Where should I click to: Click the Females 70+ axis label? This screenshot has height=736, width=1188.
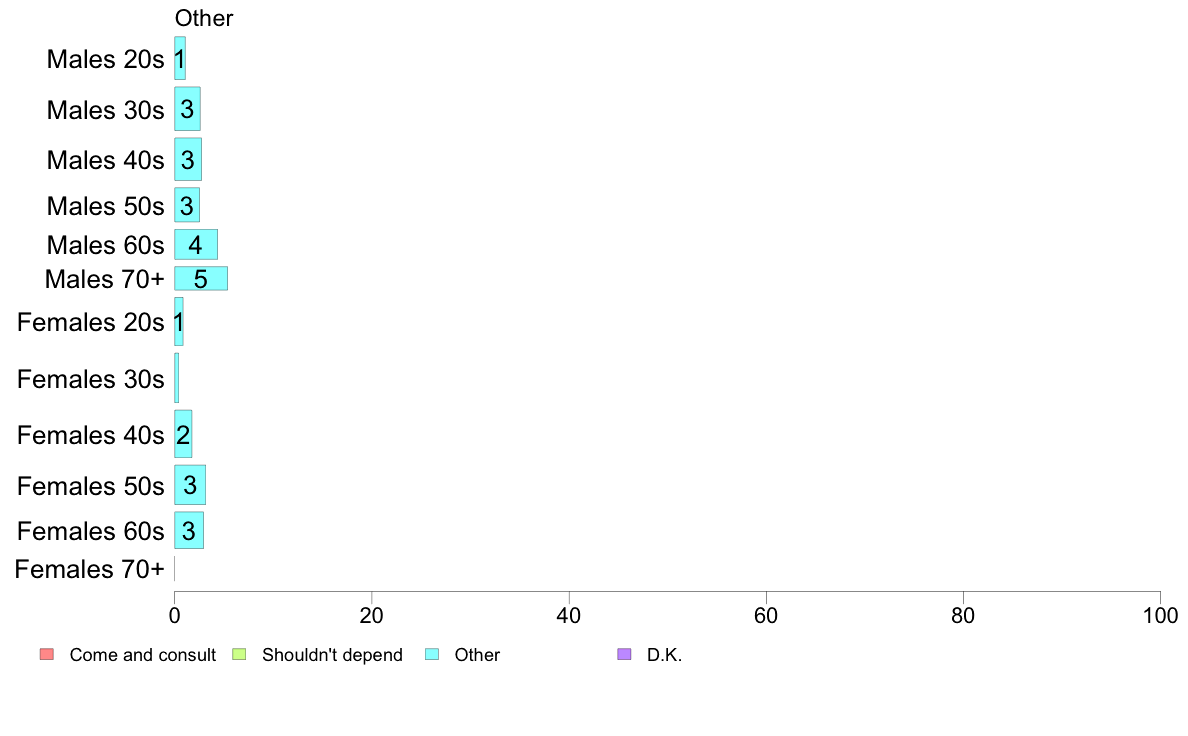89,568
